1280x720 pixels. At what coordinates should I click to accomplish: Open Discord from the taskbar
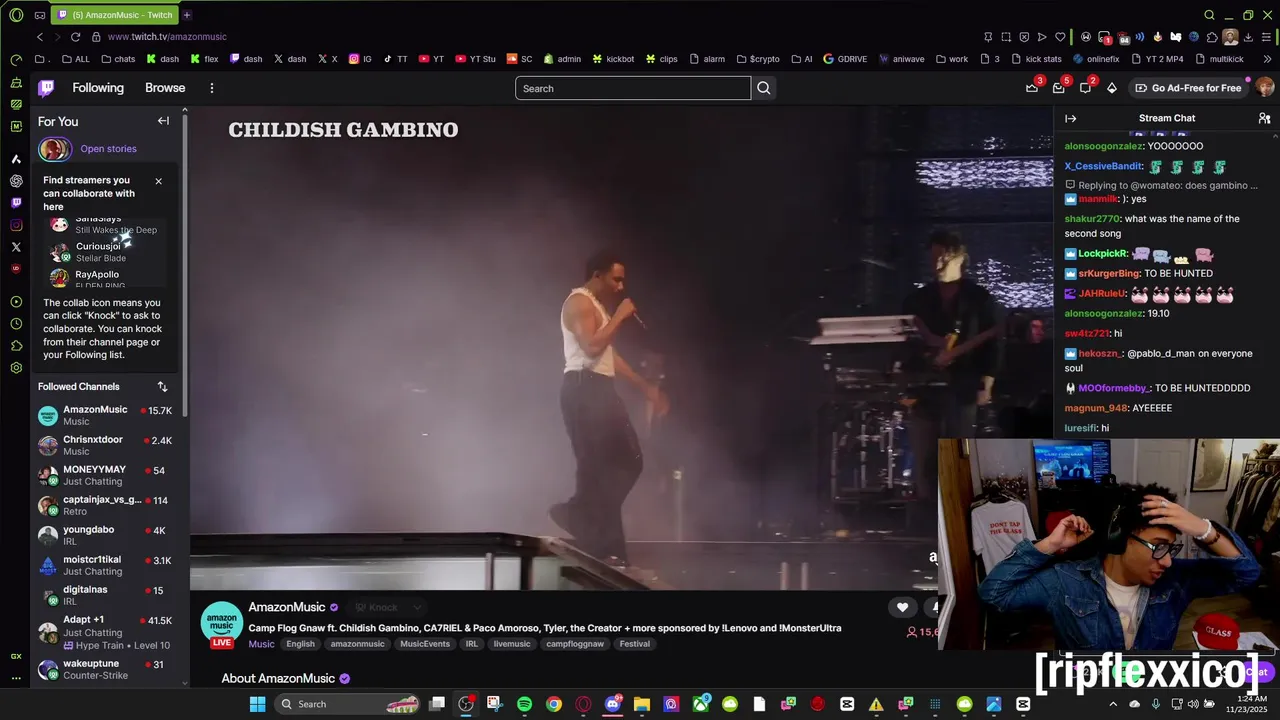point(613,704)
